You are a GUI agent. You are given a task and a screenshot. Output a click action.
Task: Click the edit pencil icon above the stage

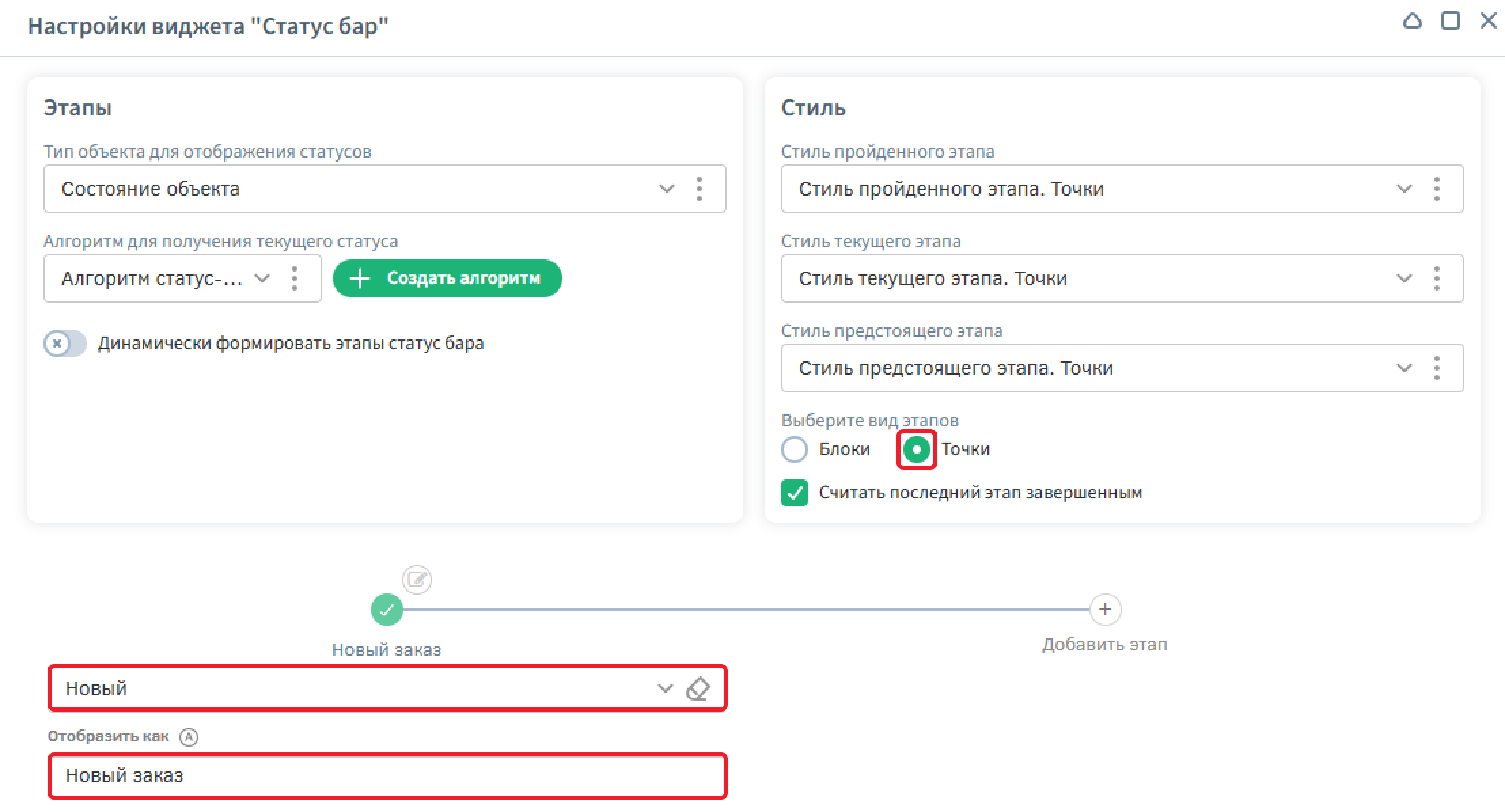(416, 580)
